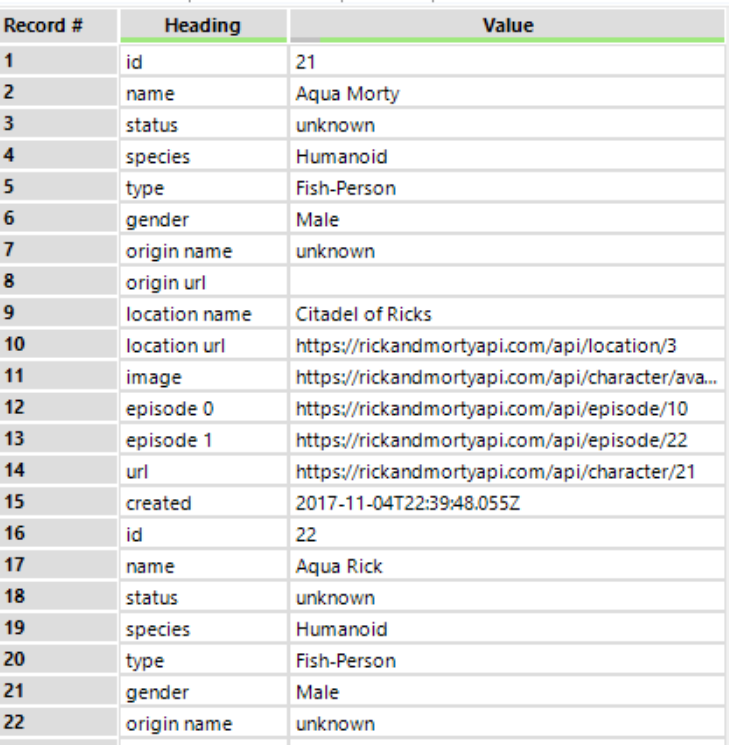This screenshot has width=729, height=745.
Task: Click the Value column header
Action: [507, 25]
